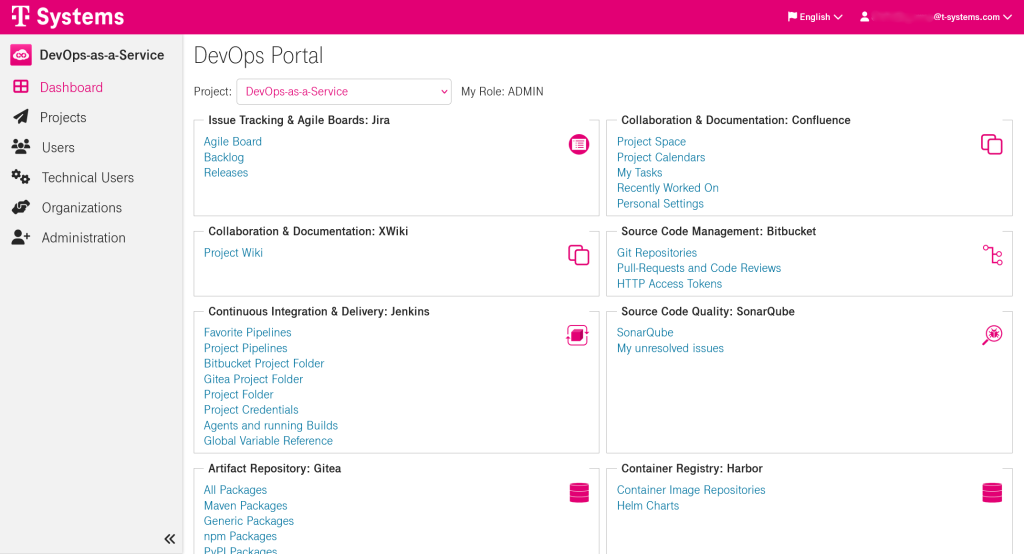Click the Confluence card copy icon
The image size is (1024, 554).
click(x=991, y=144)
